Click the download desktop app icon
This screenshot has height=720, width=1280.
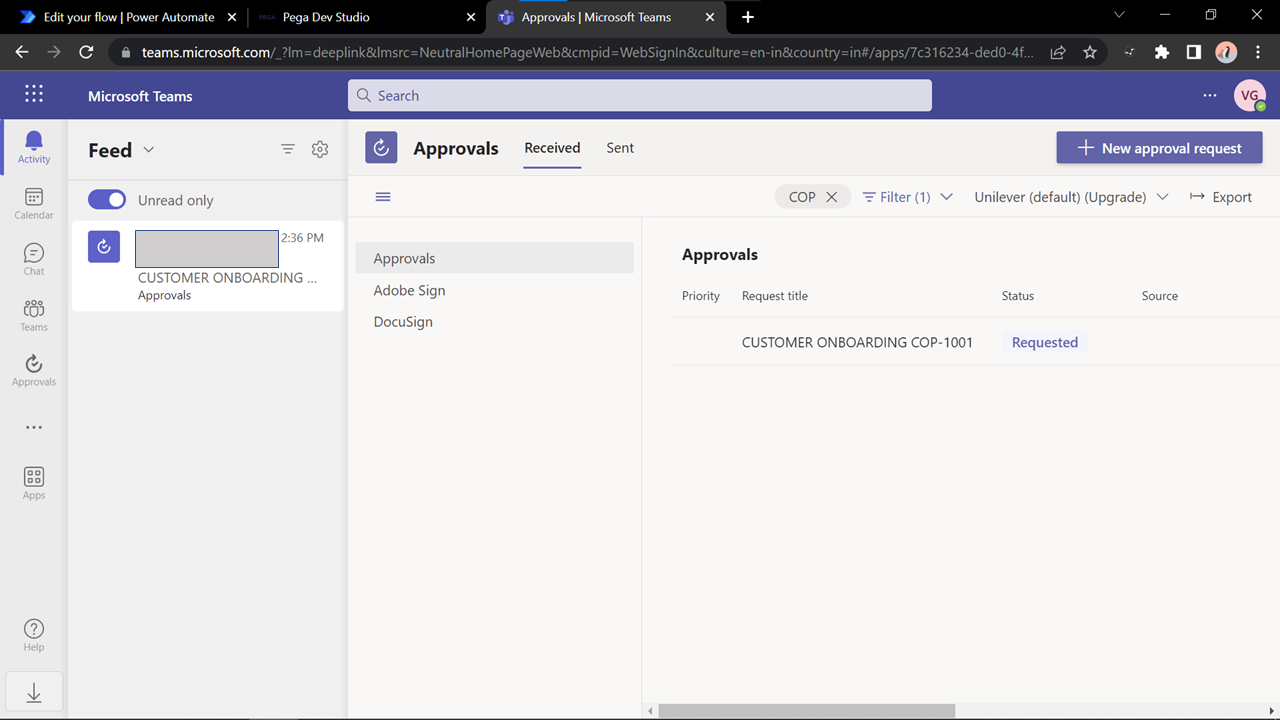34,692
